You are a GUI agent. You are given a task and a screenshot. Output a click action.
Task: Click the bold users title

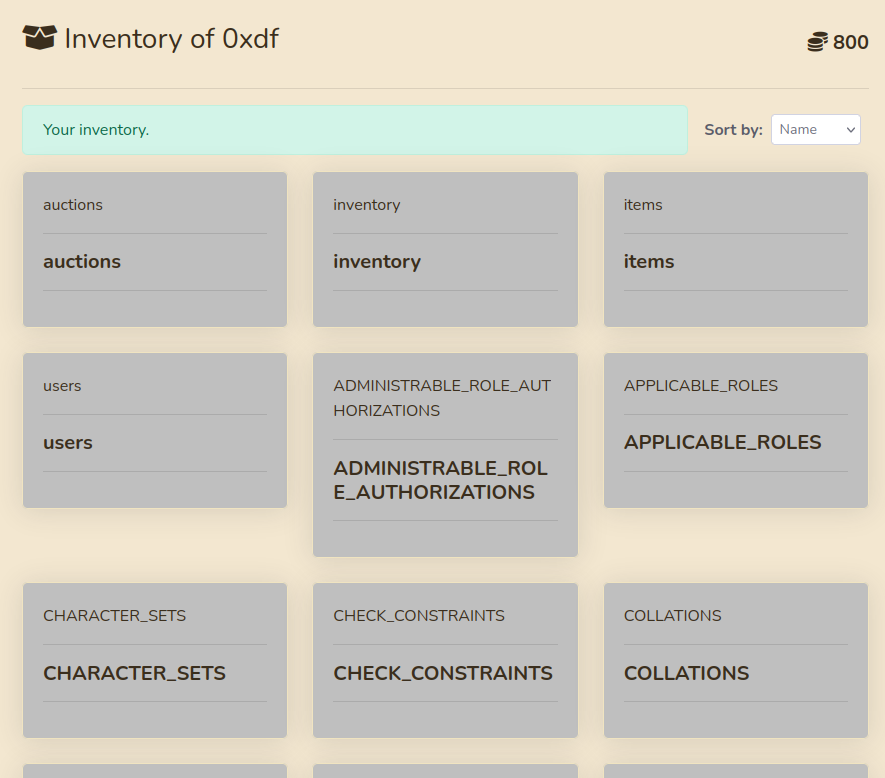pos(68,443)
